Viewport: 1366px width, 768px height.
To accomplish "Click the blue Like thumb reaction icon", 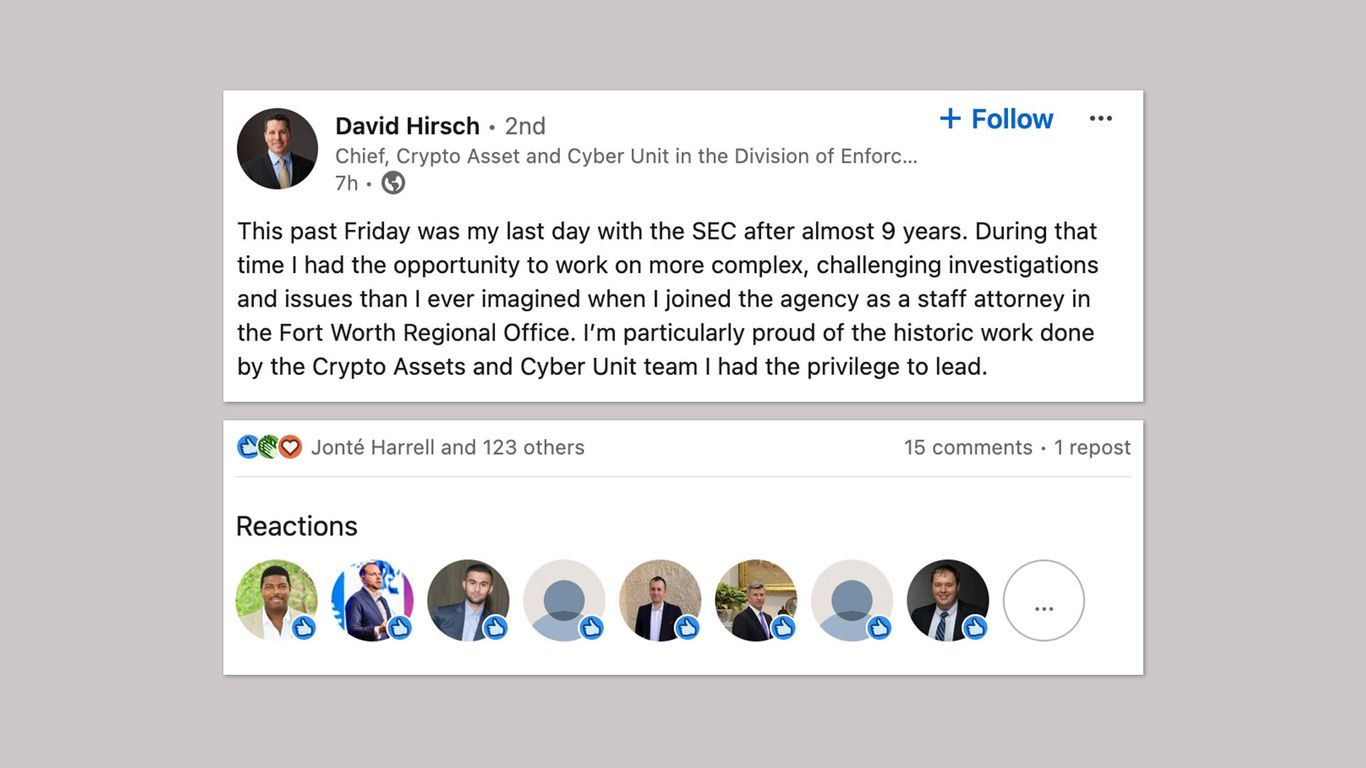I will click(x=248, y=447).
